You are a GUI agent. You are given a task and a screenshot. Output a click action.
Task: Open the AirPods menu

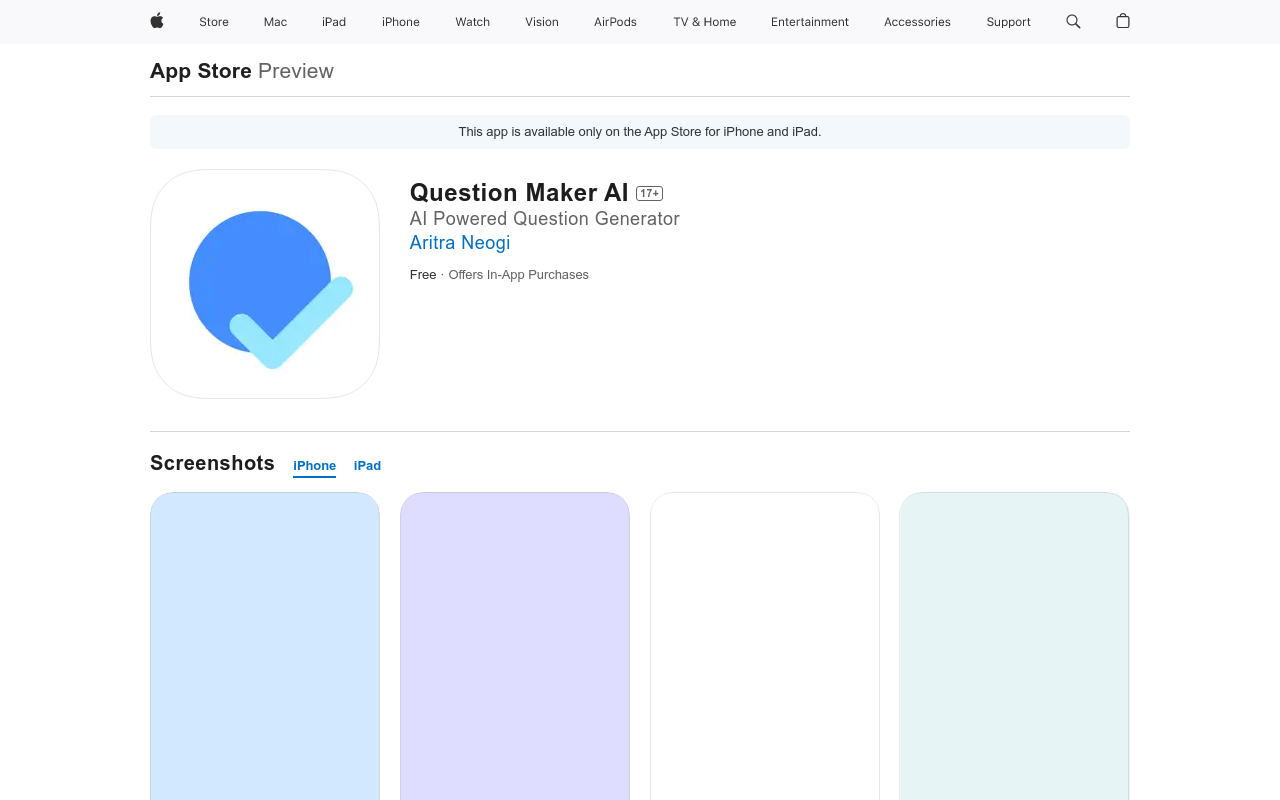615,22
